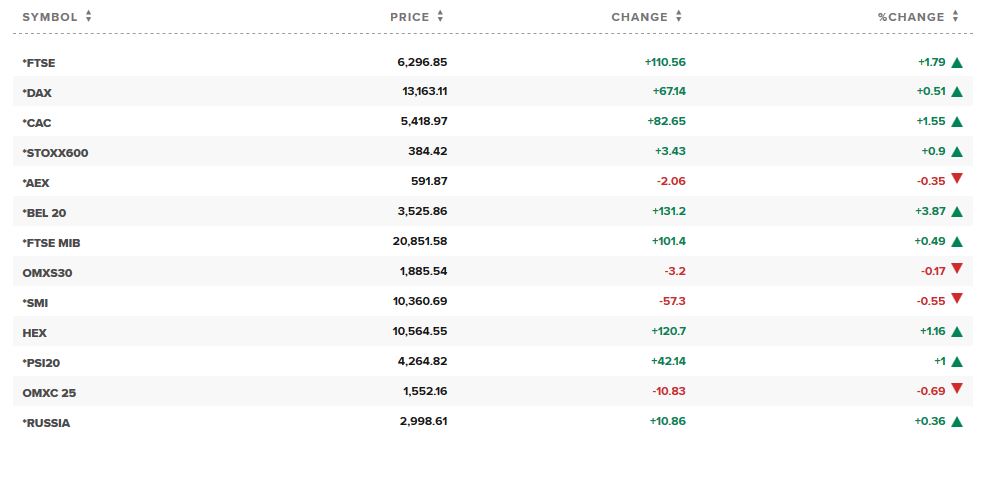
Task: Open the *AEX symbol link
Action: coord(35,183)
